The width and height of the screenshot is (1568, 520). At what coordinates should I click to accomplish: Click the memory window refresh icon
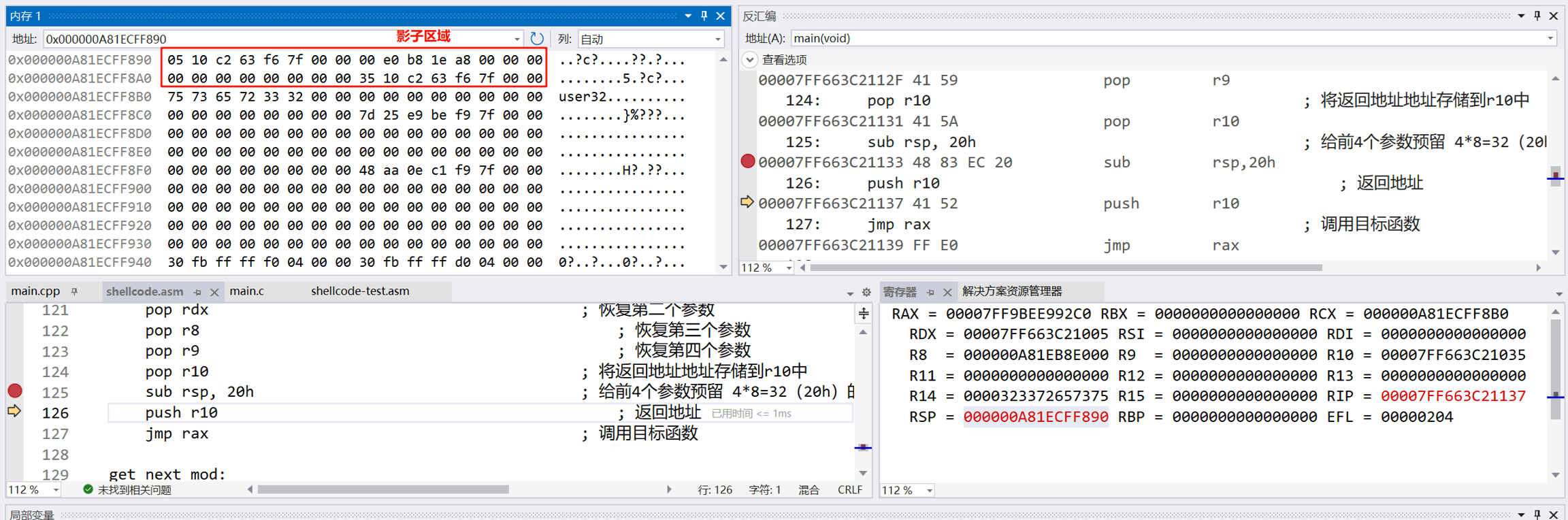click(537, 39)
